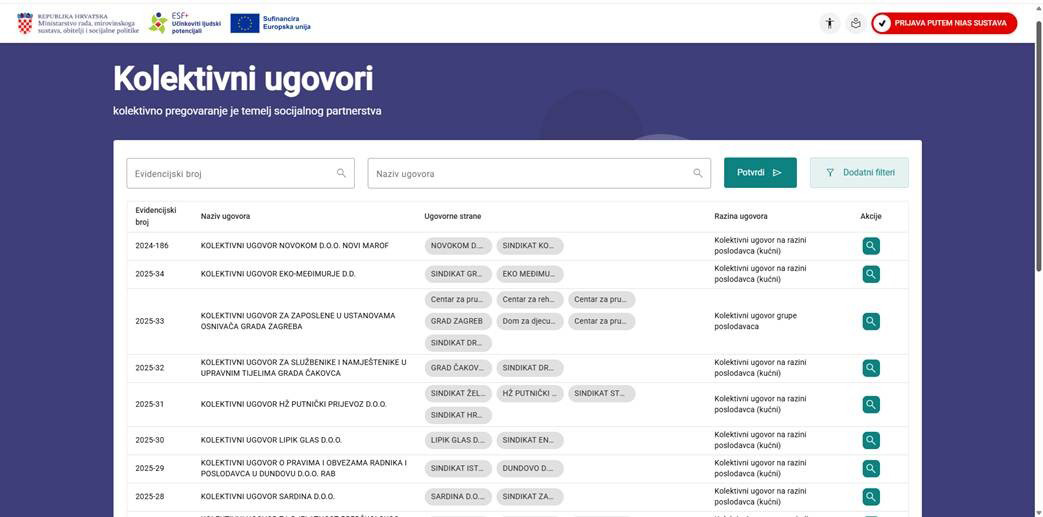Open details of Eko-Međimurje contract 2025-34
Screen dimensions: 1043x517
[871, 274]
